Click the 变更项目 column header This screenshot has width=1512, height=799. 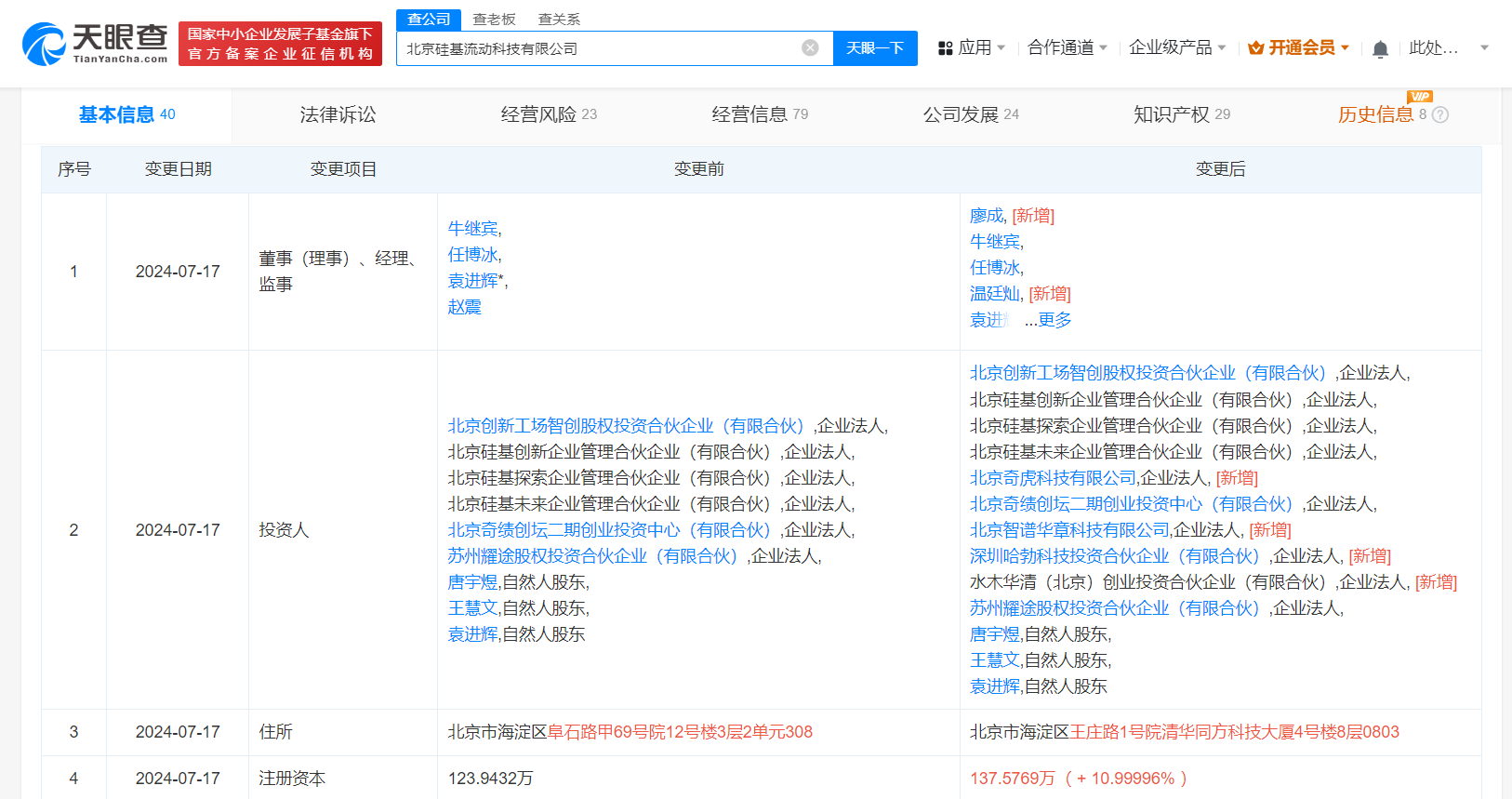pyautogui.click(x=343, y=169)
